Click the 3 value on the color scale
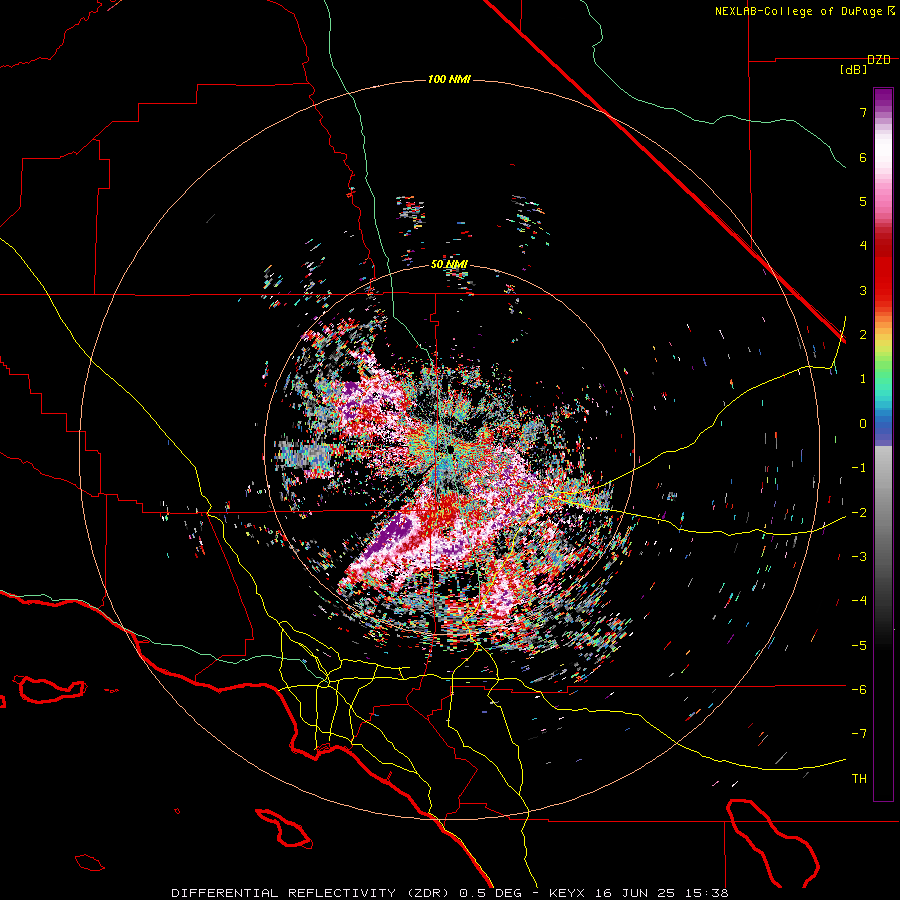Viewport: 900px width, 900px height. pyautogui.click(x=863, y=290)
